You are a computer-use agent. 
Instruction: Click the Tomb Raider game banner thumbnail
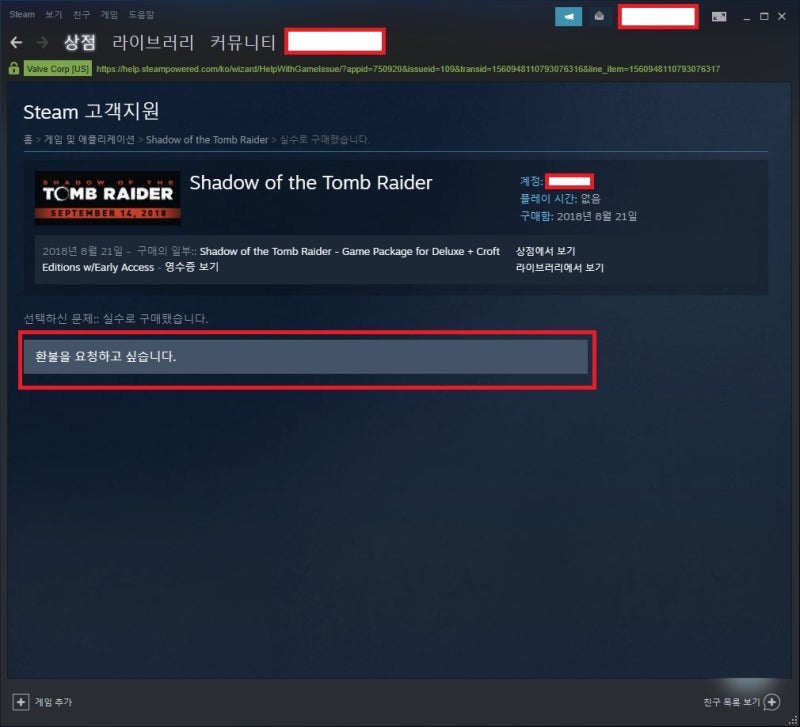[108, 198]
